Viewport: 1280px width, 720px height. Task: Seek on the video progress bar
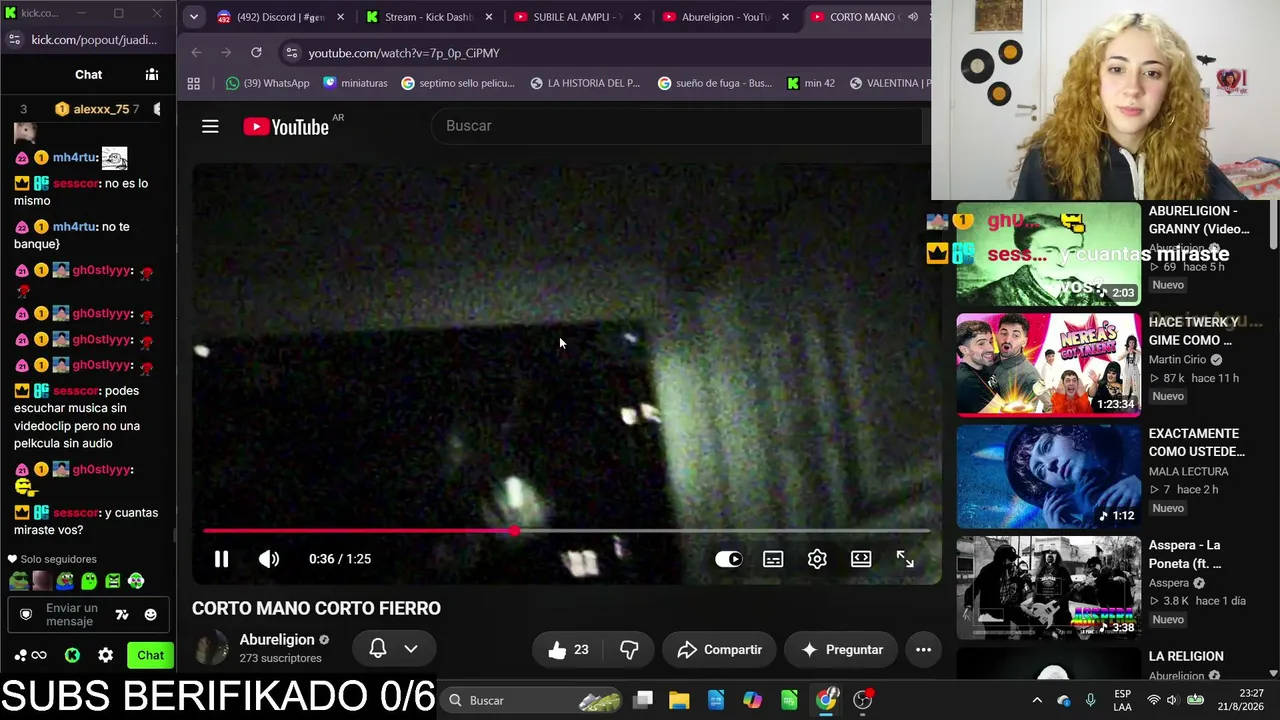(x=566, y=531)
